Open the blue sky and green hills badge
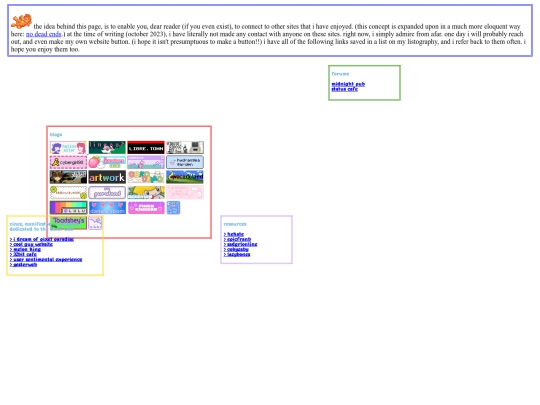This screenshot has width=540, height=405. coord(185,177)
